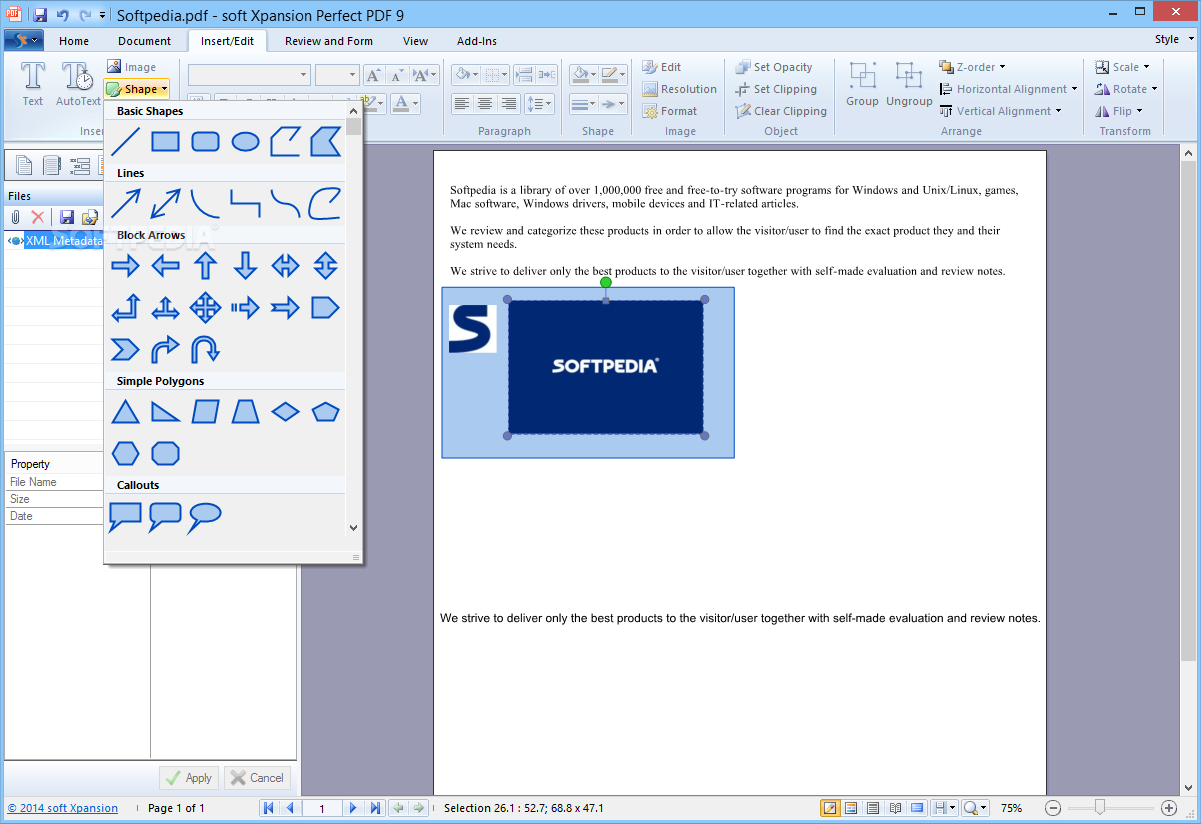Click the AutoText tool
The image size is (1201, 824).
coord(78,84)
